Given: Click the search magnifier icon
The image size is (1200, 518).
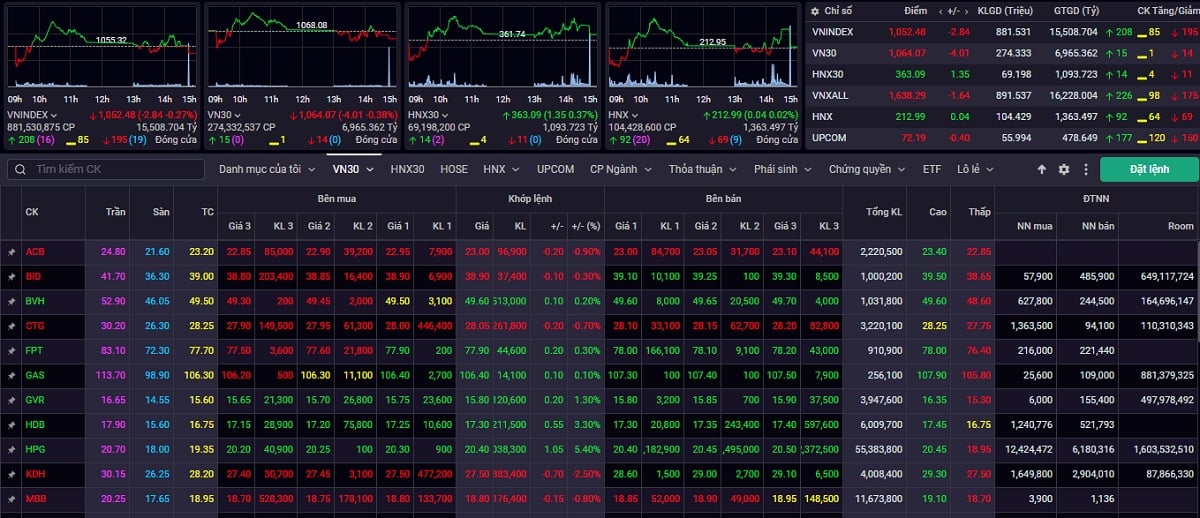Looking at the screenshot, I should click(20, 169).
